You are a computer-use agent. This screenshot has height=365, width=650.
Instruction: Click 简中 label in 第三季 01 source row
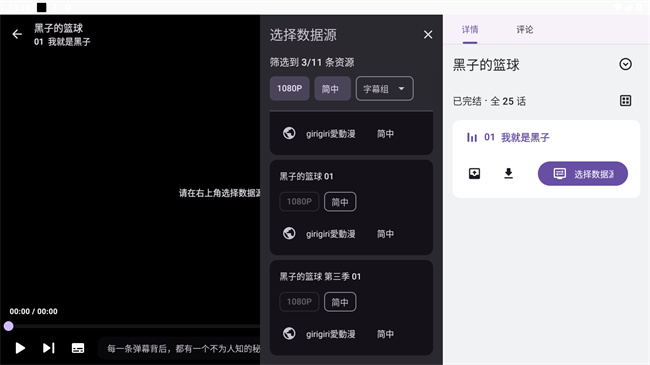coord(386,334)
